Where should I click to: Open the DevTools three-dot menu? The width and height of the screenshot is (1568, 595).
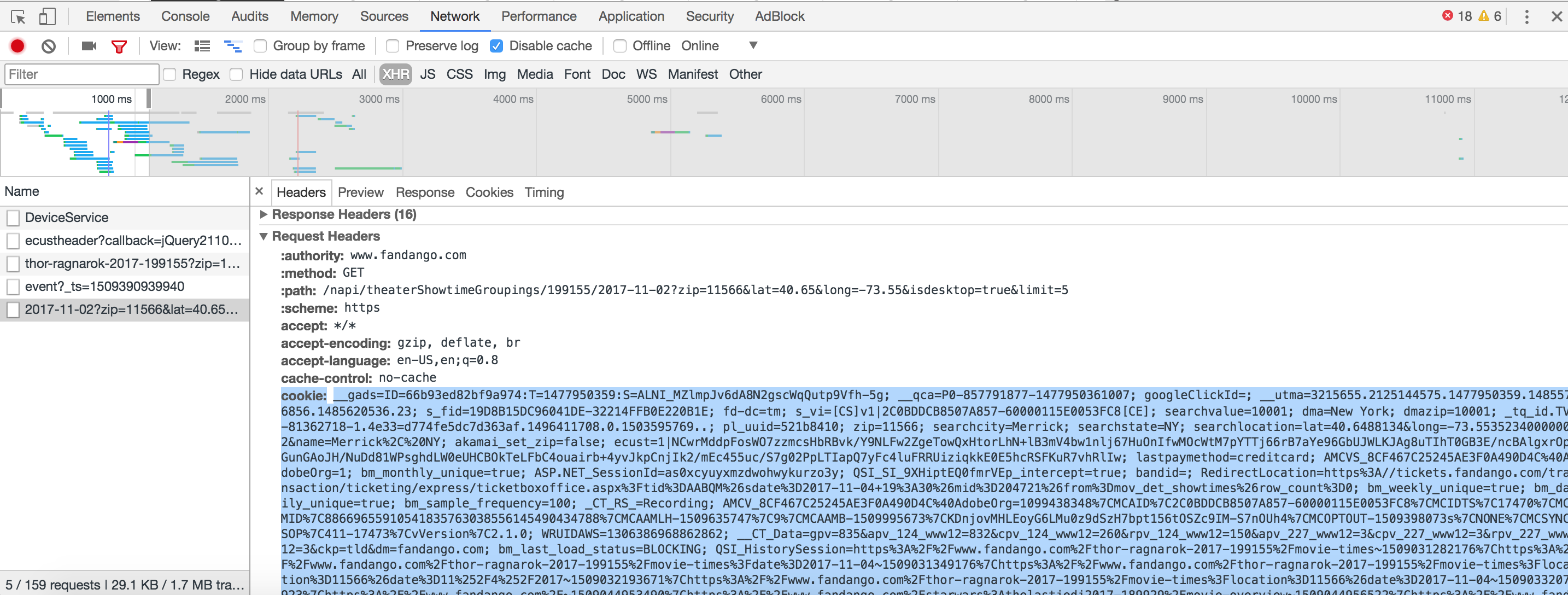click(1526, 16)
